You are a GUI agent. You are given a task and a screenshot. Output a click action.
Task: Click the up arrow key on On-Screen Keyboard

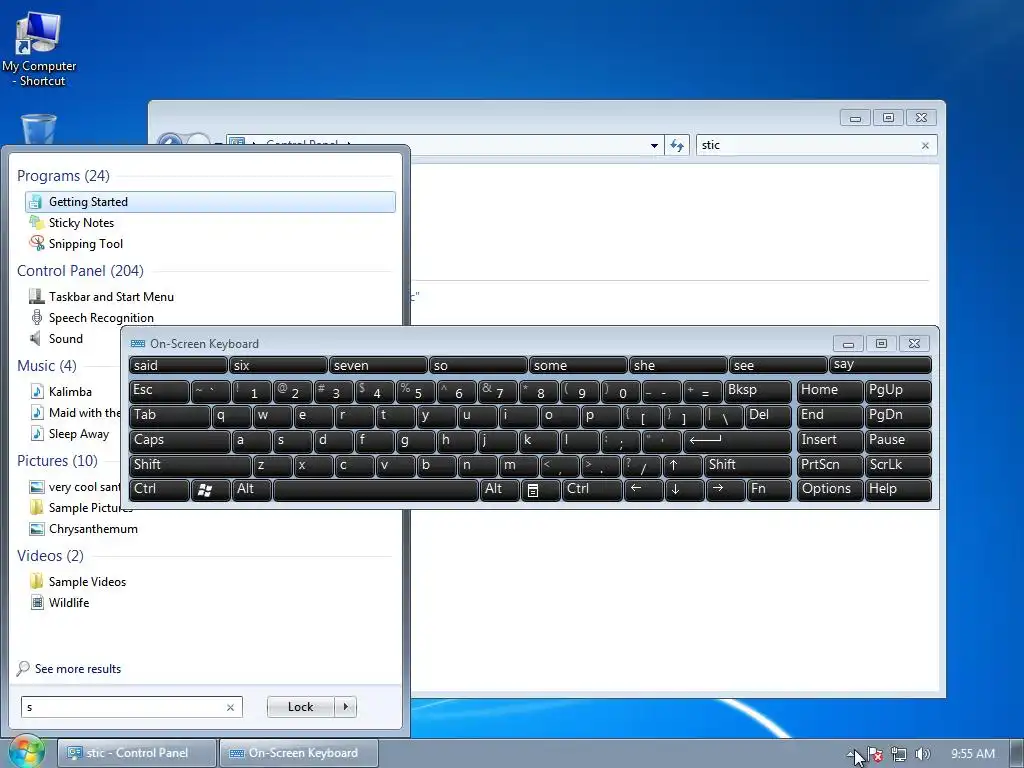[x=682, y=465]
